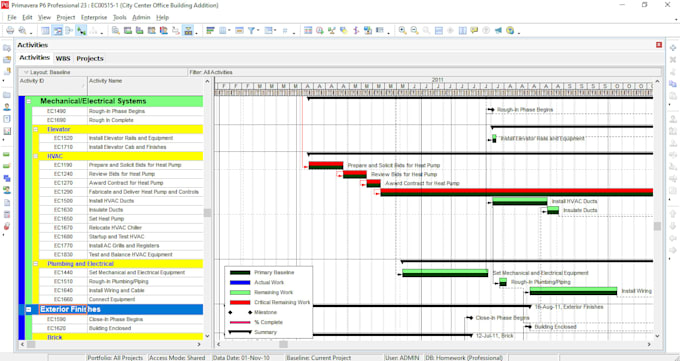Click the yellow notes bubble toolbar icon
This screenshot has height=361, width=680.
[x=474, y=30]
